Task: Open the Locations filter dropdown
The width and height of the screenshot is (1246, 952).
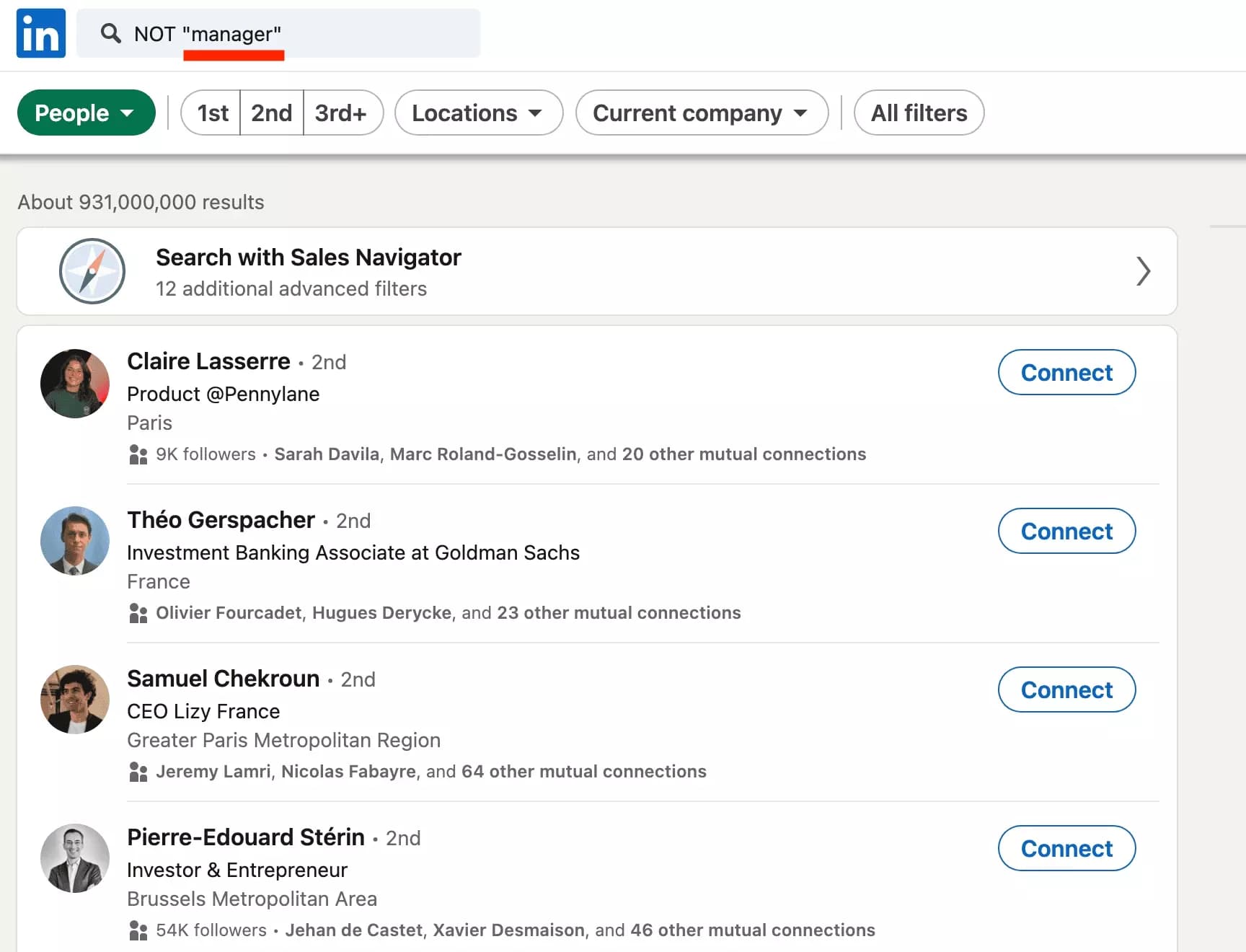Action: (x=478, y=113)
